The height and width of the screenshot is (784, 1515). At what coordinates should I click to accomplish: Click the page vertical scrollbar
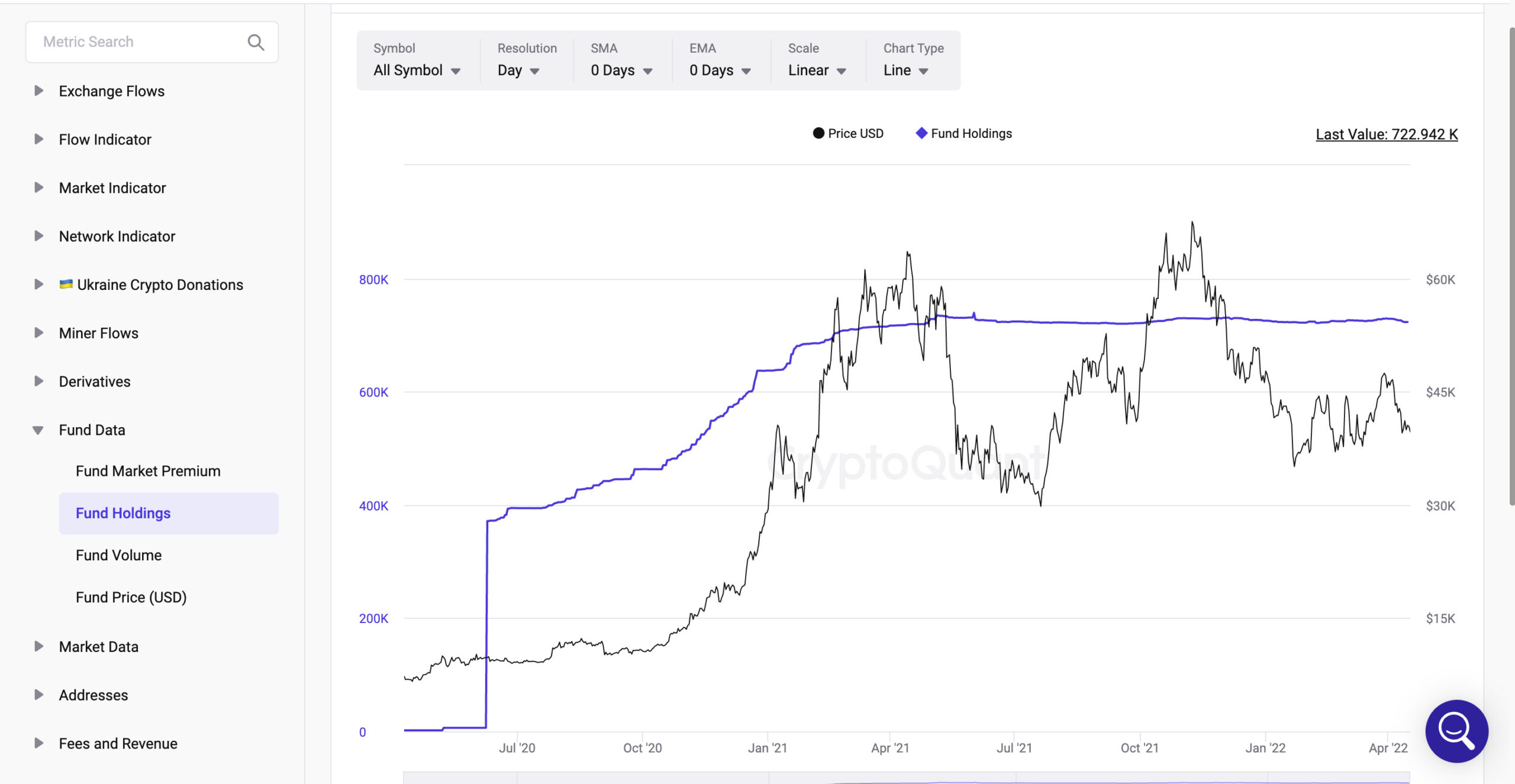pos(1511,266)
